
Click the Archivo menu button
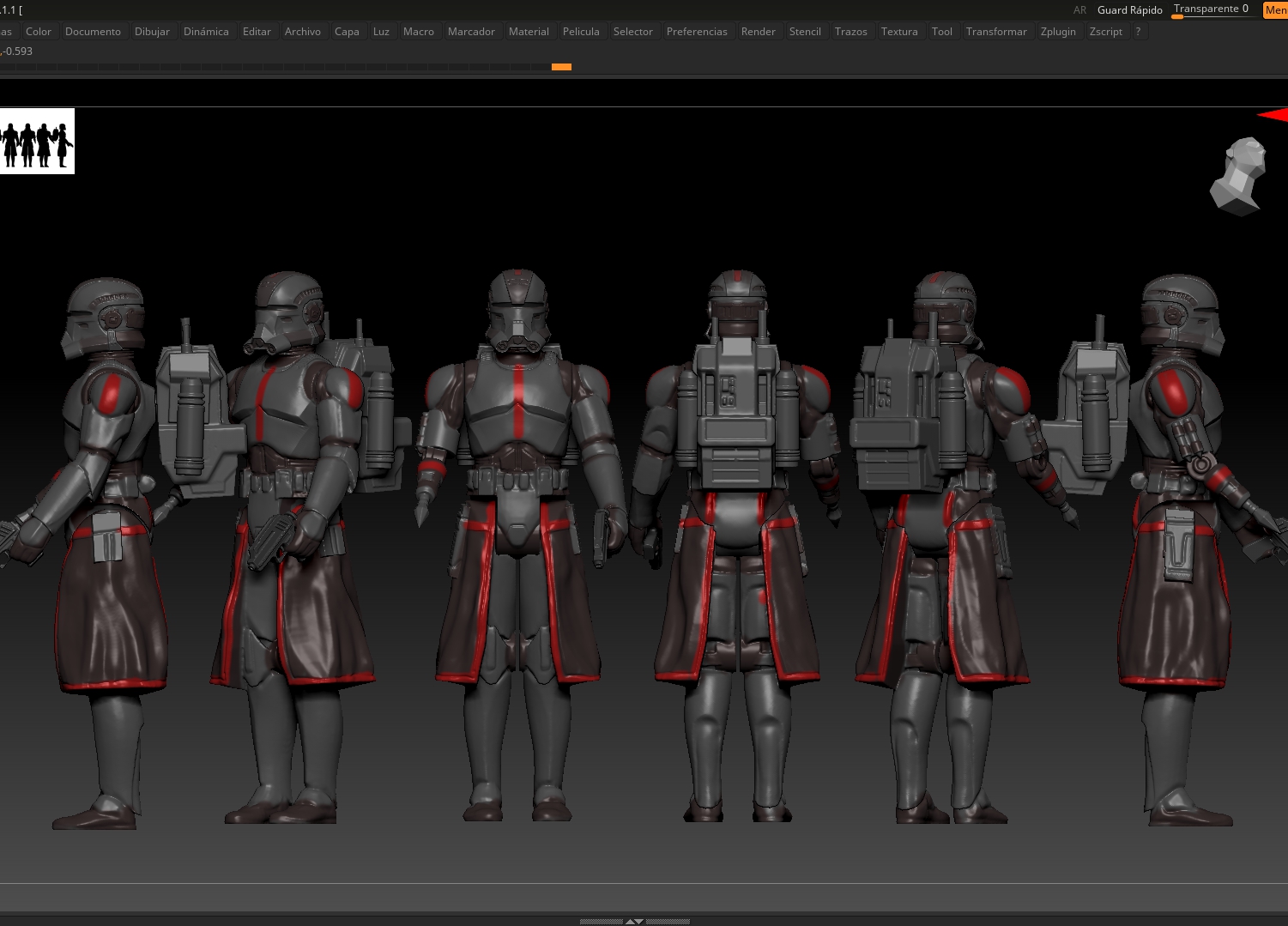tap(302, 32)
